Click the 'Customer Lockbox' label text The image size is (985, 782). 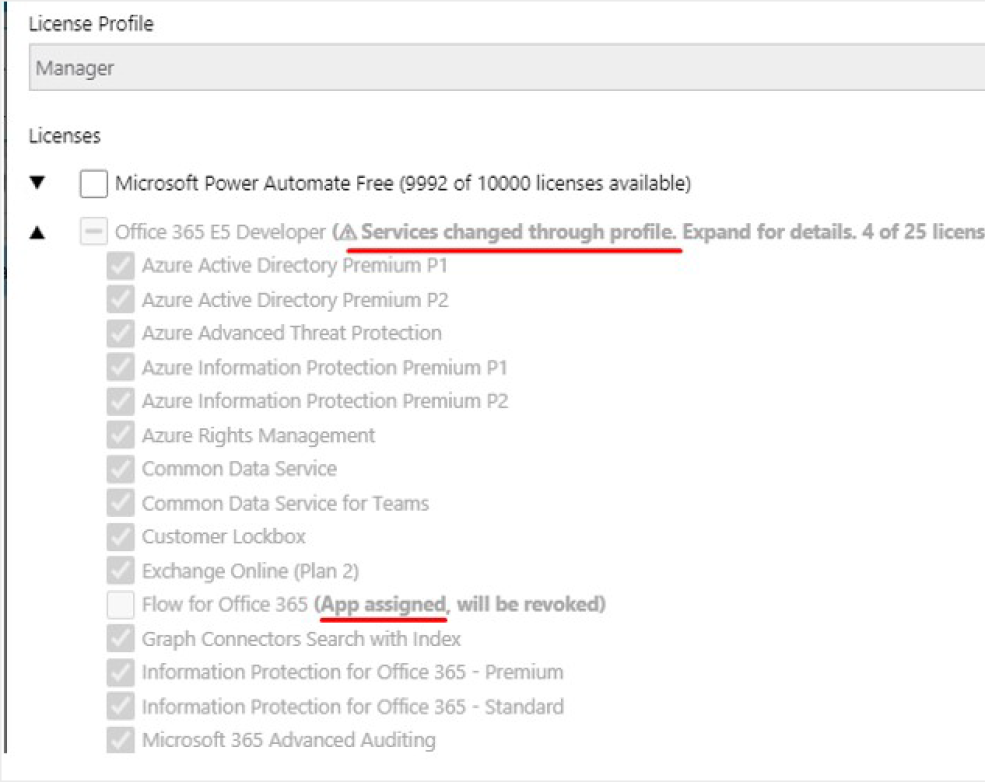(x=224, y=536)
